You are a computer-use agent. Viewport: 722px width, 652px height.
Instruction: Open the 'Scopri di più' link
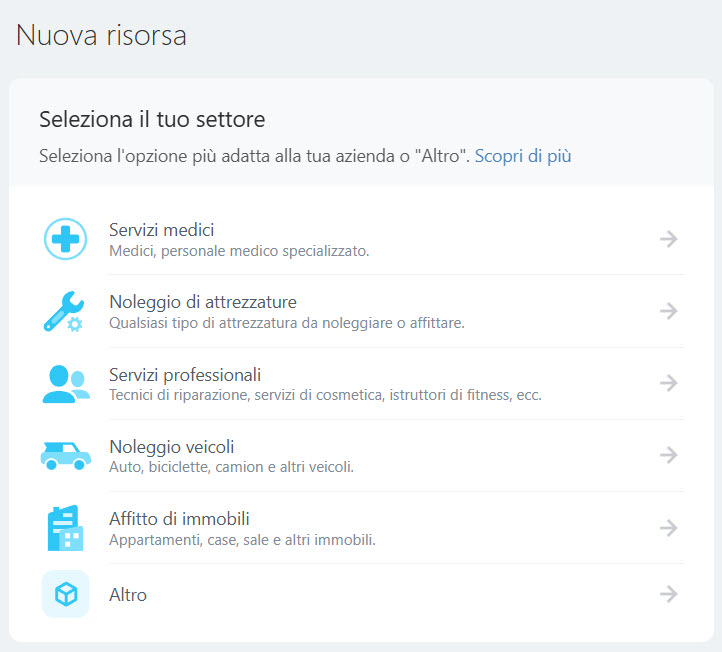point(522,156)
